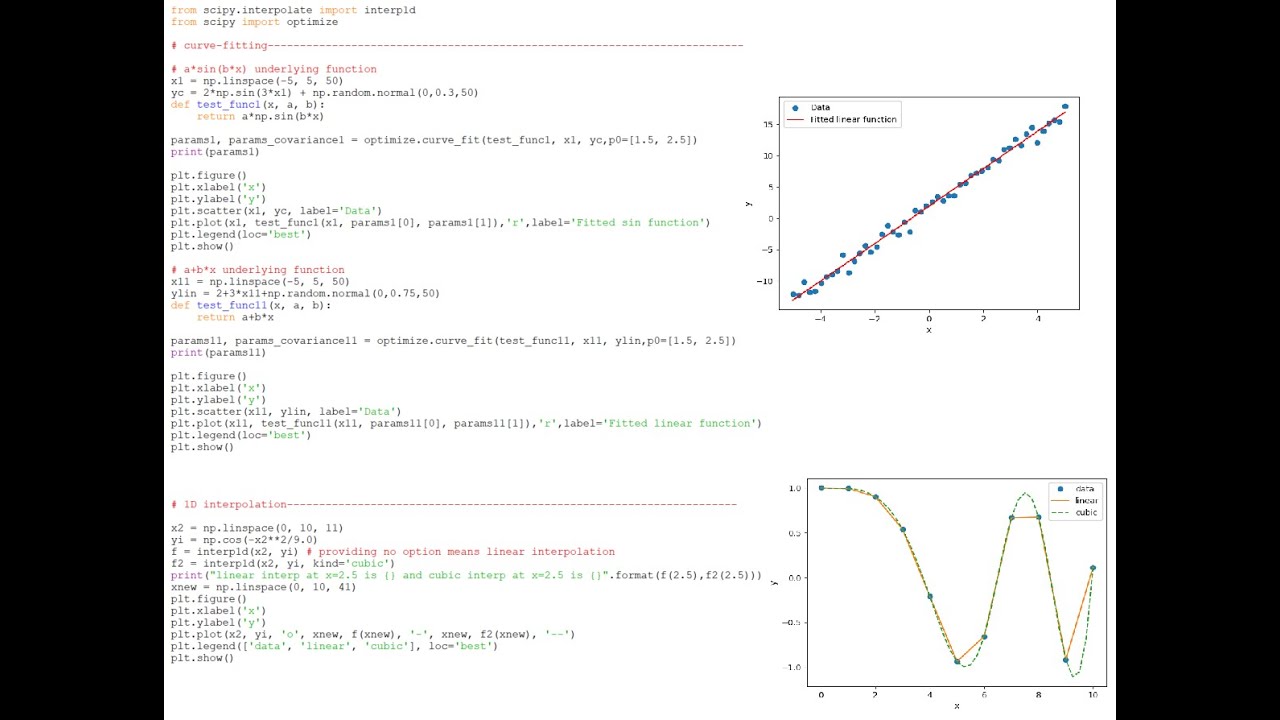Click the 'x2 = np.linspace(0, 10, 11)' line
The height and width of the screenshot is (720, 1280).
[x=257, y=528]
